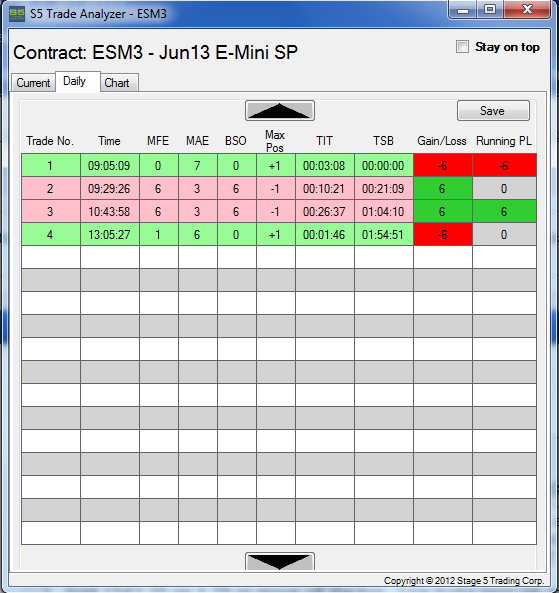Maximize the S5 Trade Analyzer window
The height and width of the screenshot is (593, 559).
pyautogui.click(x=490, y=9)
